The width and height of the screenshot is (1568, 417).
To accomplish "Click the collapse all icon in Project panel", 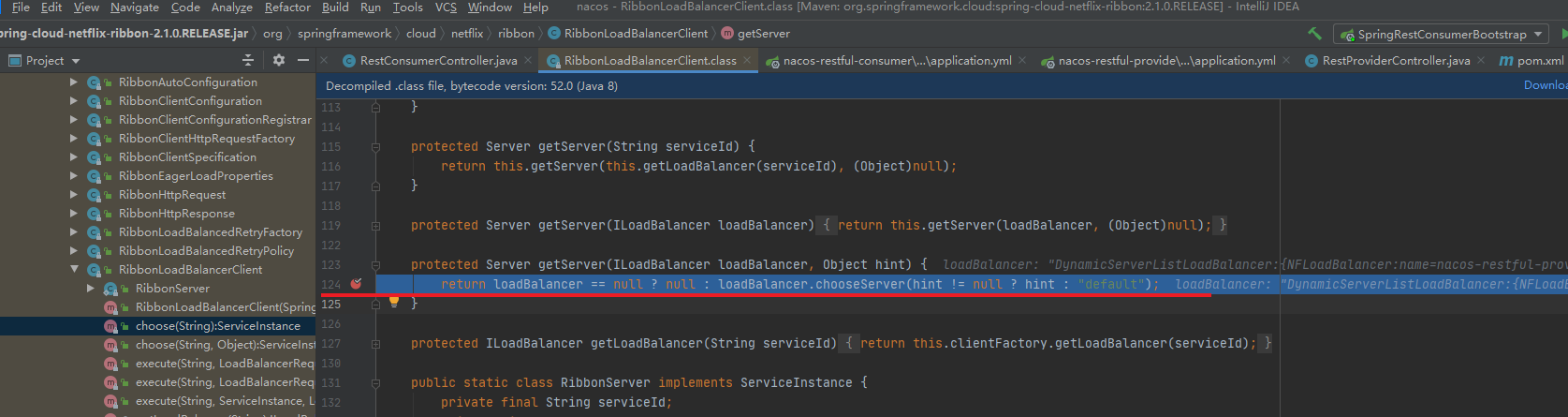I will click(x=248, y=60).
